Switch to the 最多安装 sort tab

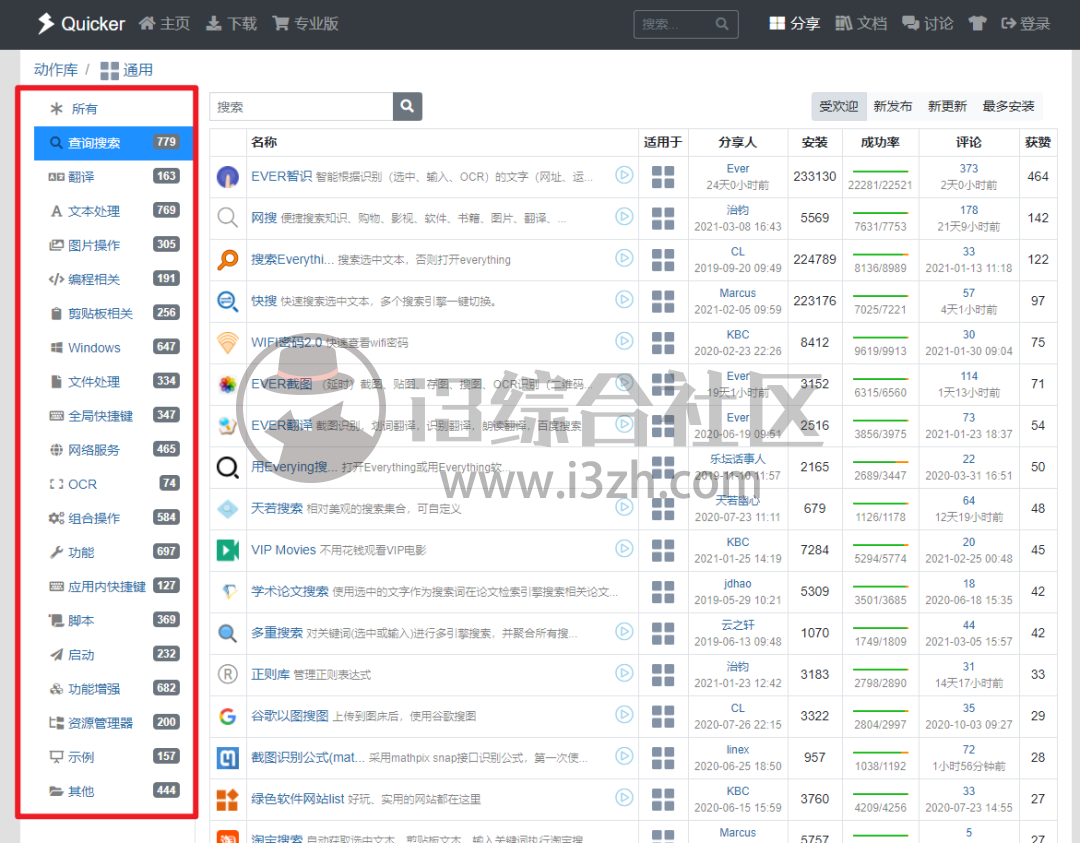point(1008,106)
